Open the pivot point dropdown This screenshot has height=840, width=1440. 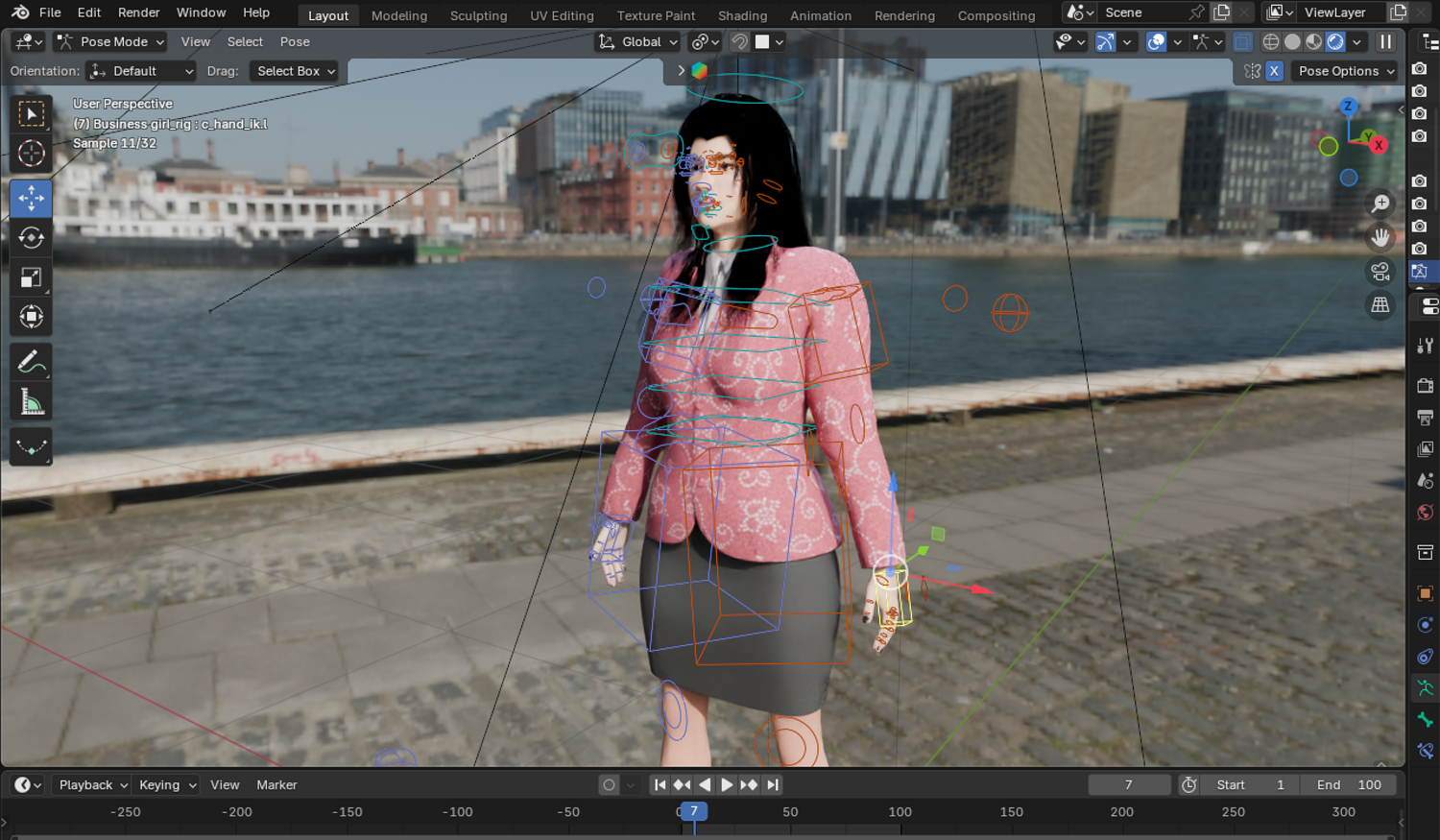click(x=706, y=42)
